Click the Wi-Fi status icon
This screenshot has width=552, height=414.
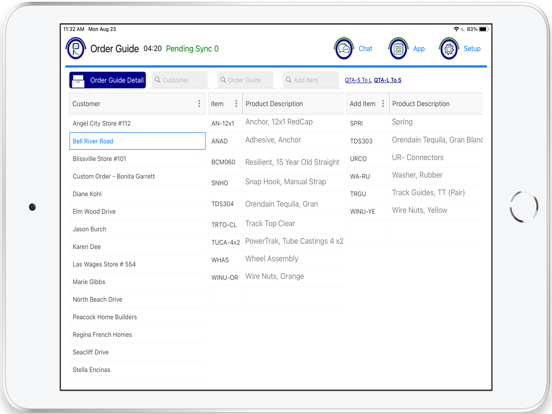click(x=456, y=29)
